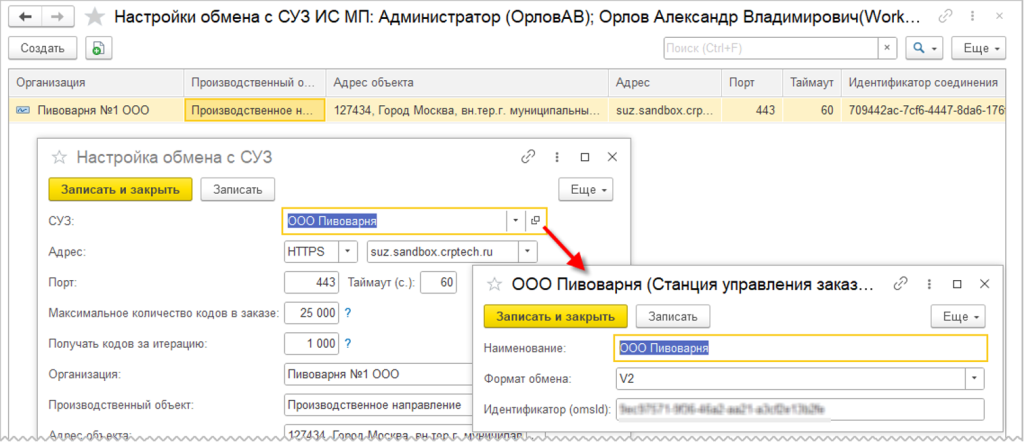Open the HTTPS protocol dropdown

(x=347, y=251)
